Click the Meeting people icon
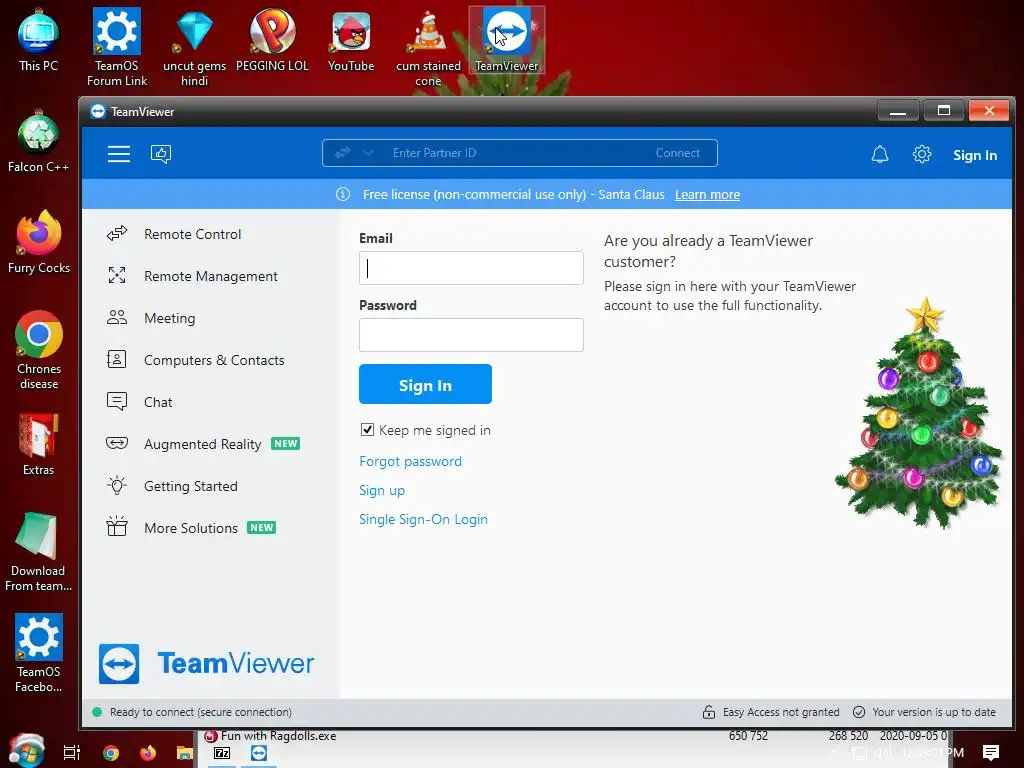Screen dimensions: 1024x768 [x=117, y=317]
